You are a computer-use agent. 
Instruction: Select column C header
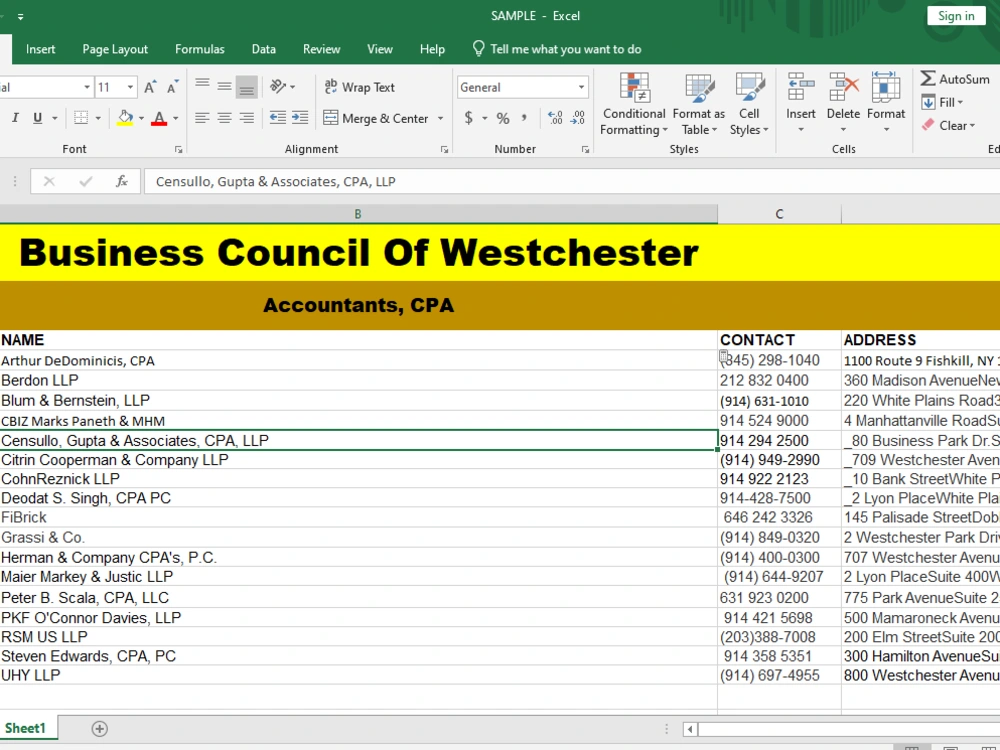click(779, 214)
